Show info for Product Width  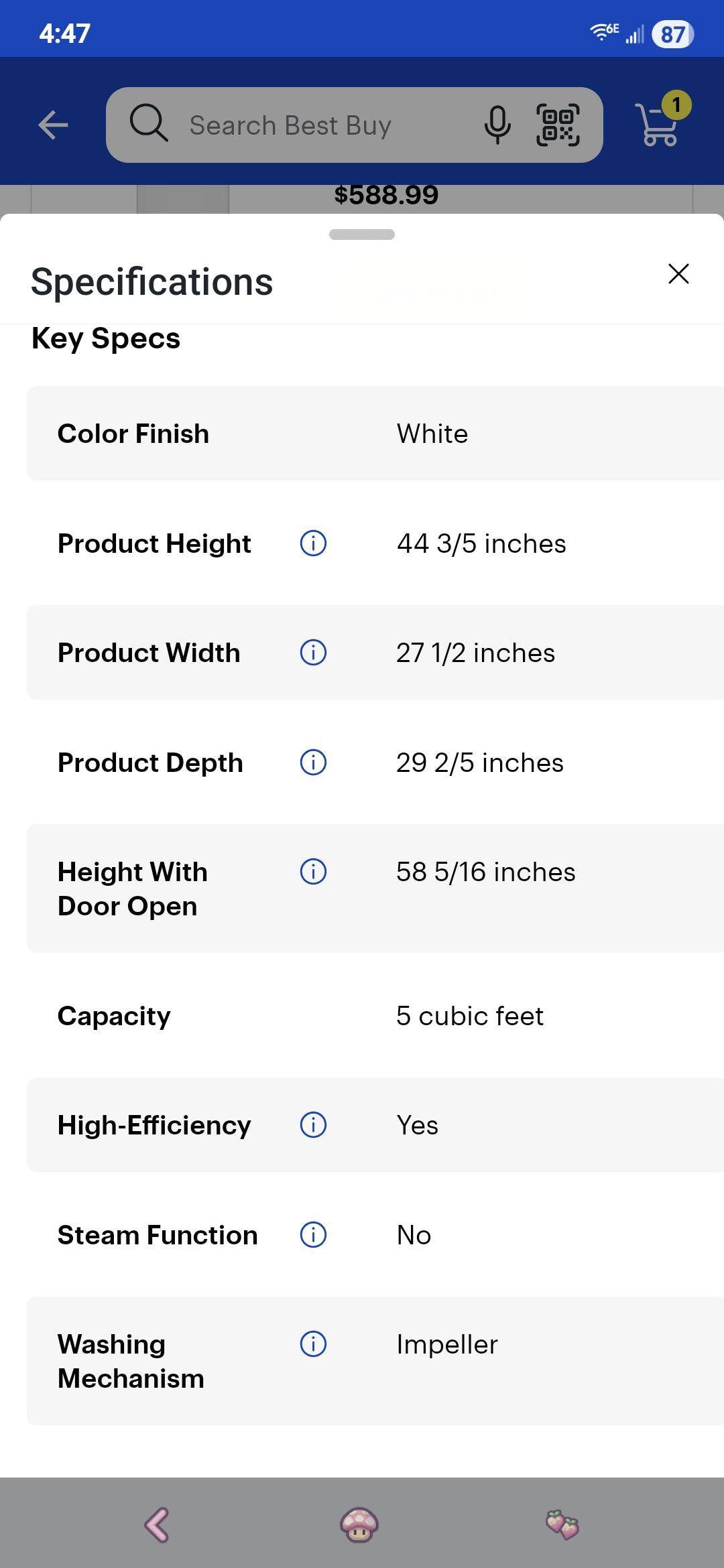click(x=313, y=652)
